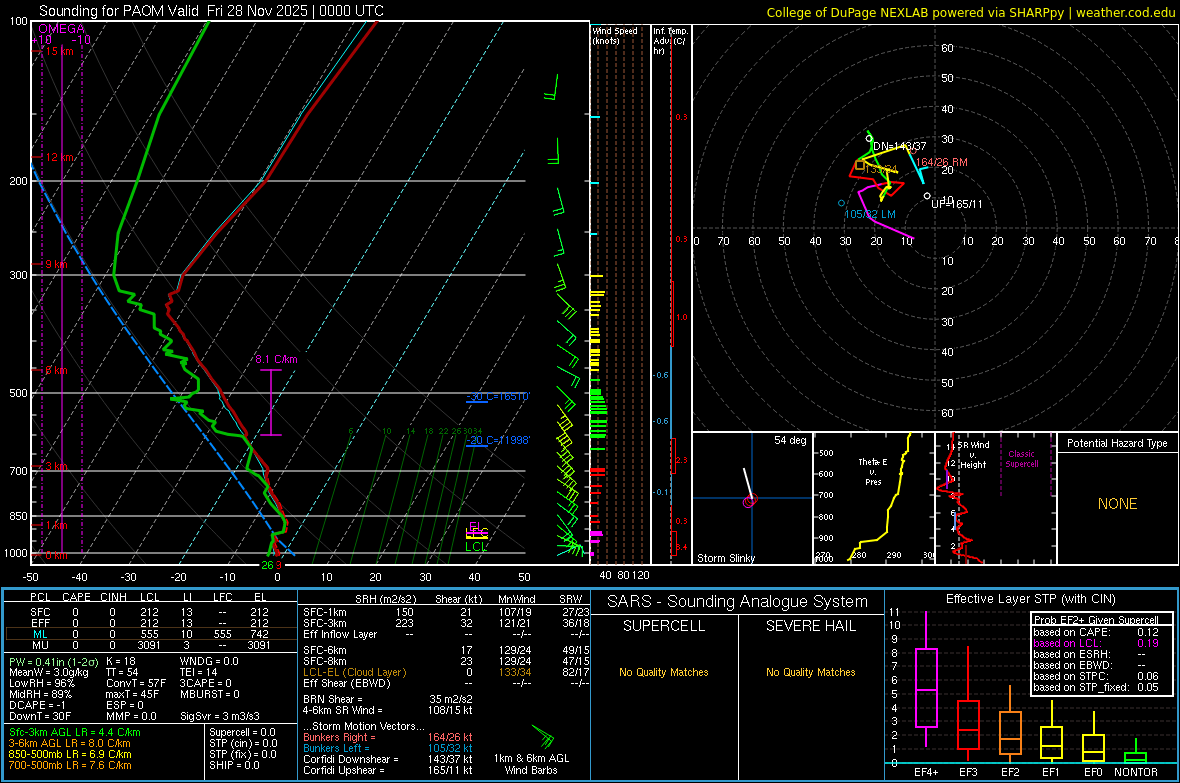Click the SUPERCELL column header
The image size is (1180, 783).
(x=664, y=626)
